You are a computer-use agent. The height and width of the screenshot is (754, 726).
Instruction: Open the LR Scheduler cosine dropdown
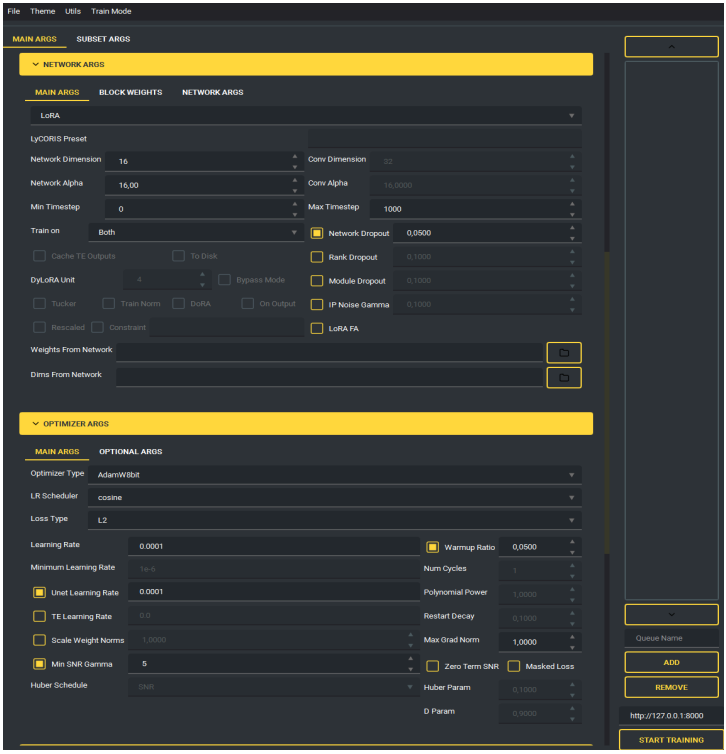pos(332,497)
